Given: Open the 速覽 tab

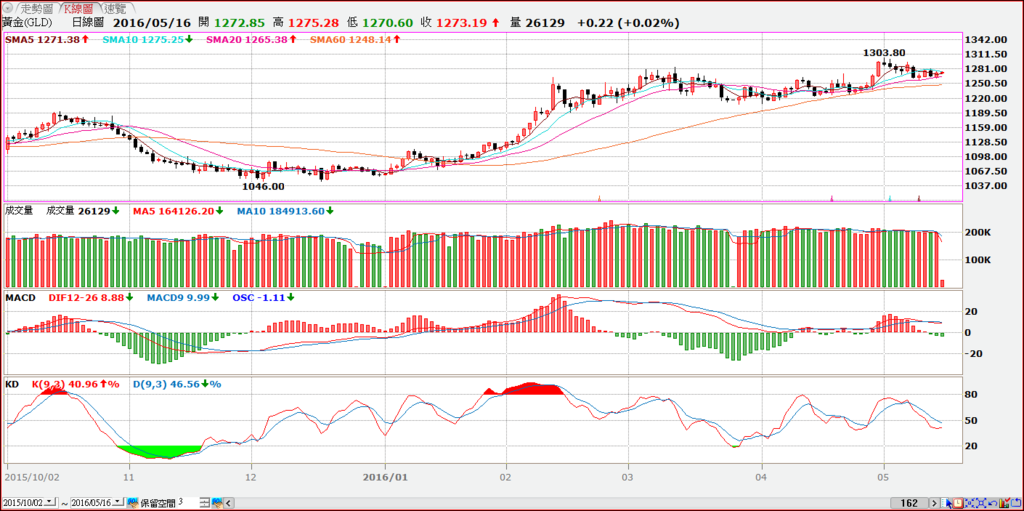Looking at the screenshot, I should click(116, 8).
